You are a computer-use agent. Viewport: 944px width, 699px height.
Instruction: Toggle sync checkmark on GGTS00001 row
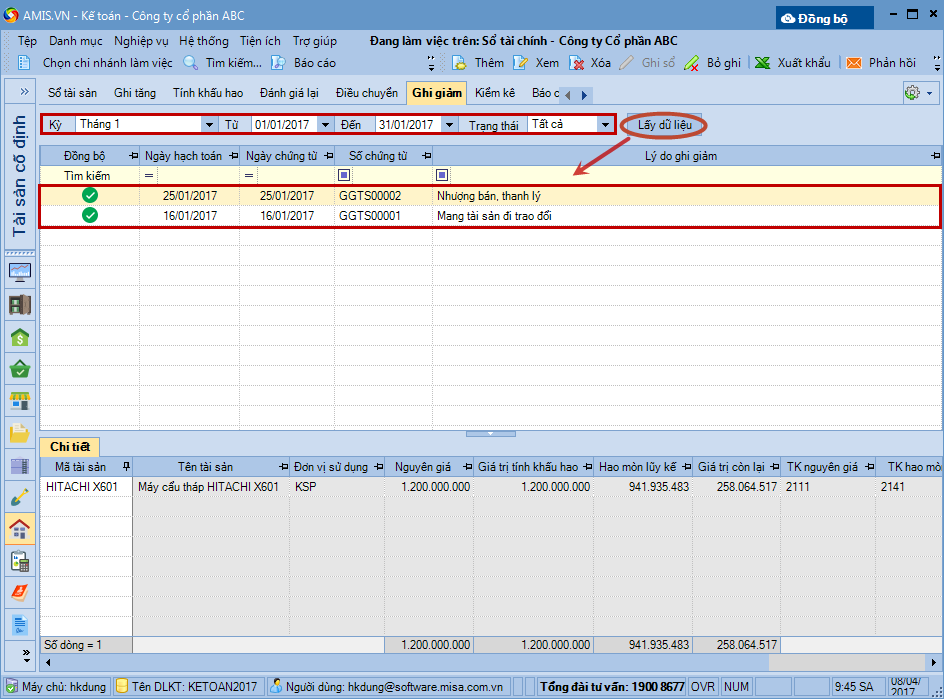click(x=90, y=216)
